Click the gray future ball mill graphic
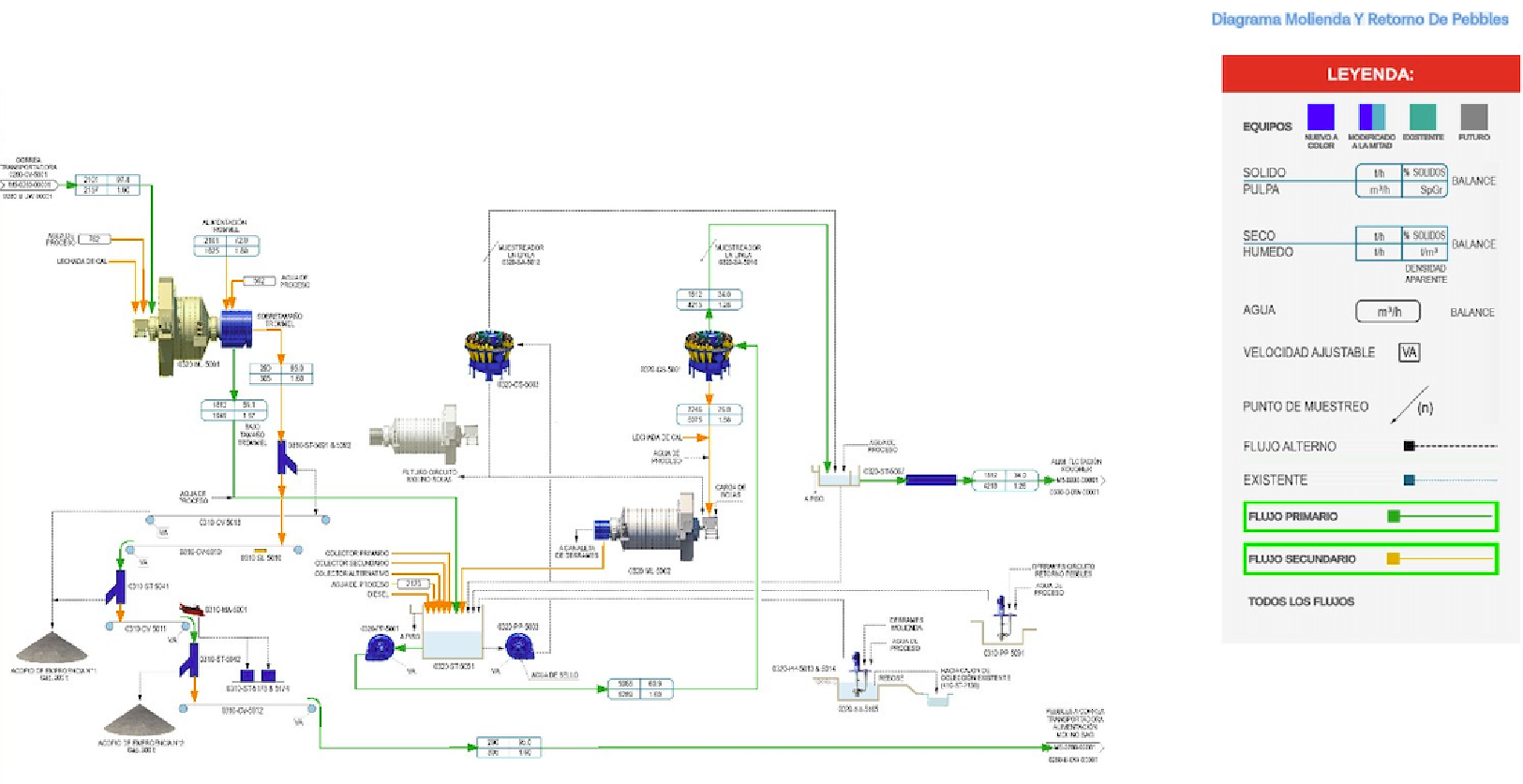1523x784 pixels. [x=423, y=436]
